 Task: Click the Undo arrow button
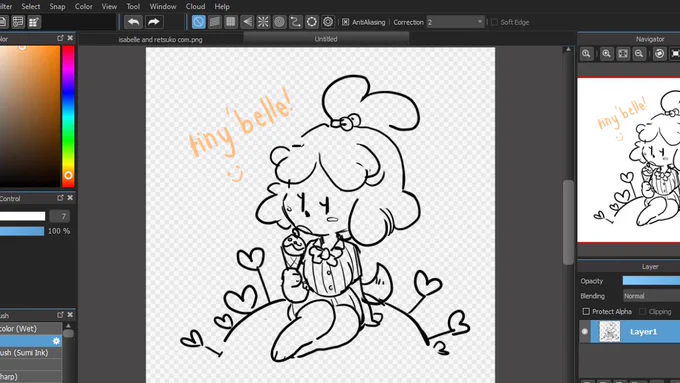coord(134,22)
